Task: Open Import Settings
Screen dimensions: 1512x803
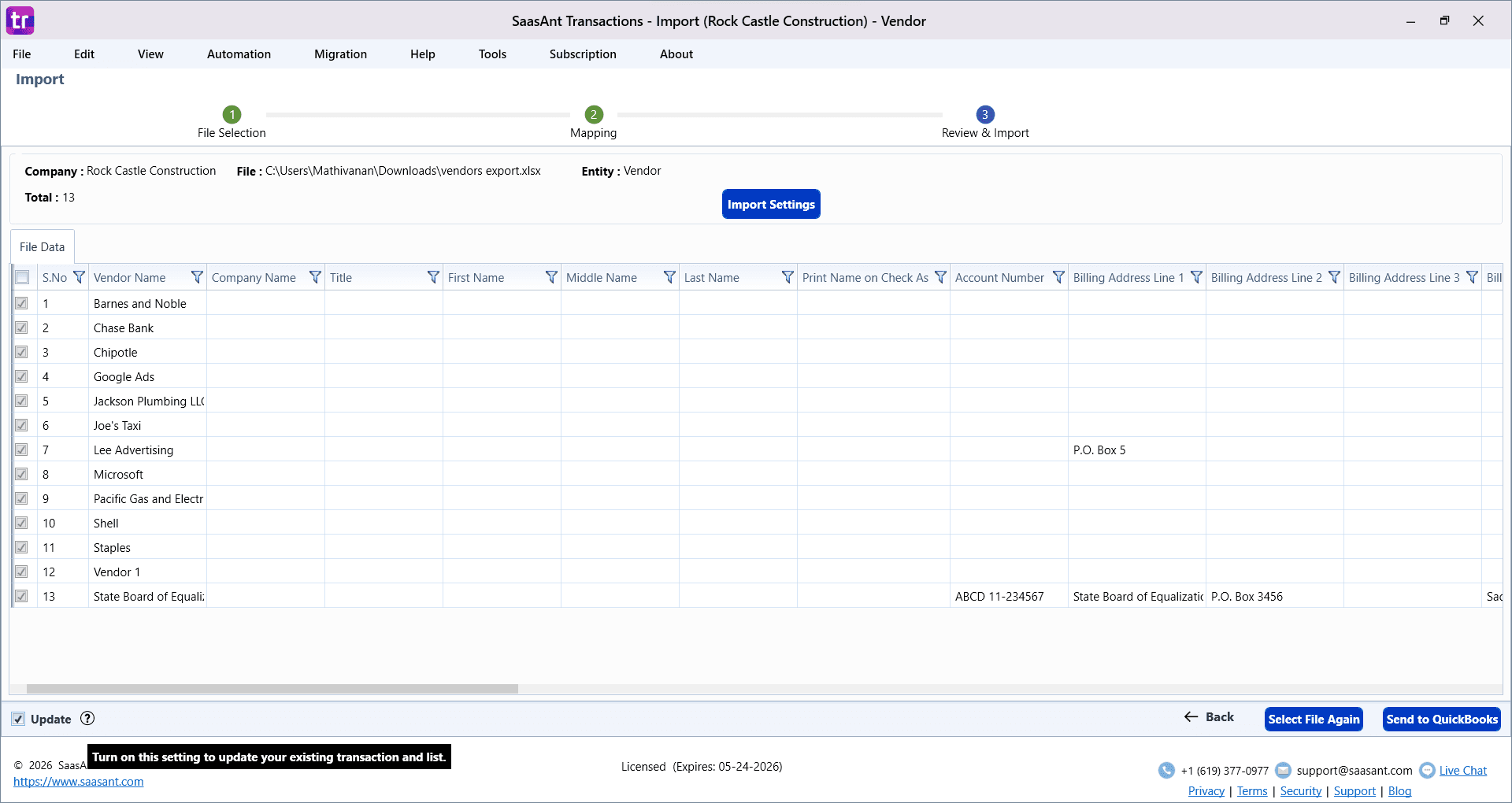Action: (771, 204)
